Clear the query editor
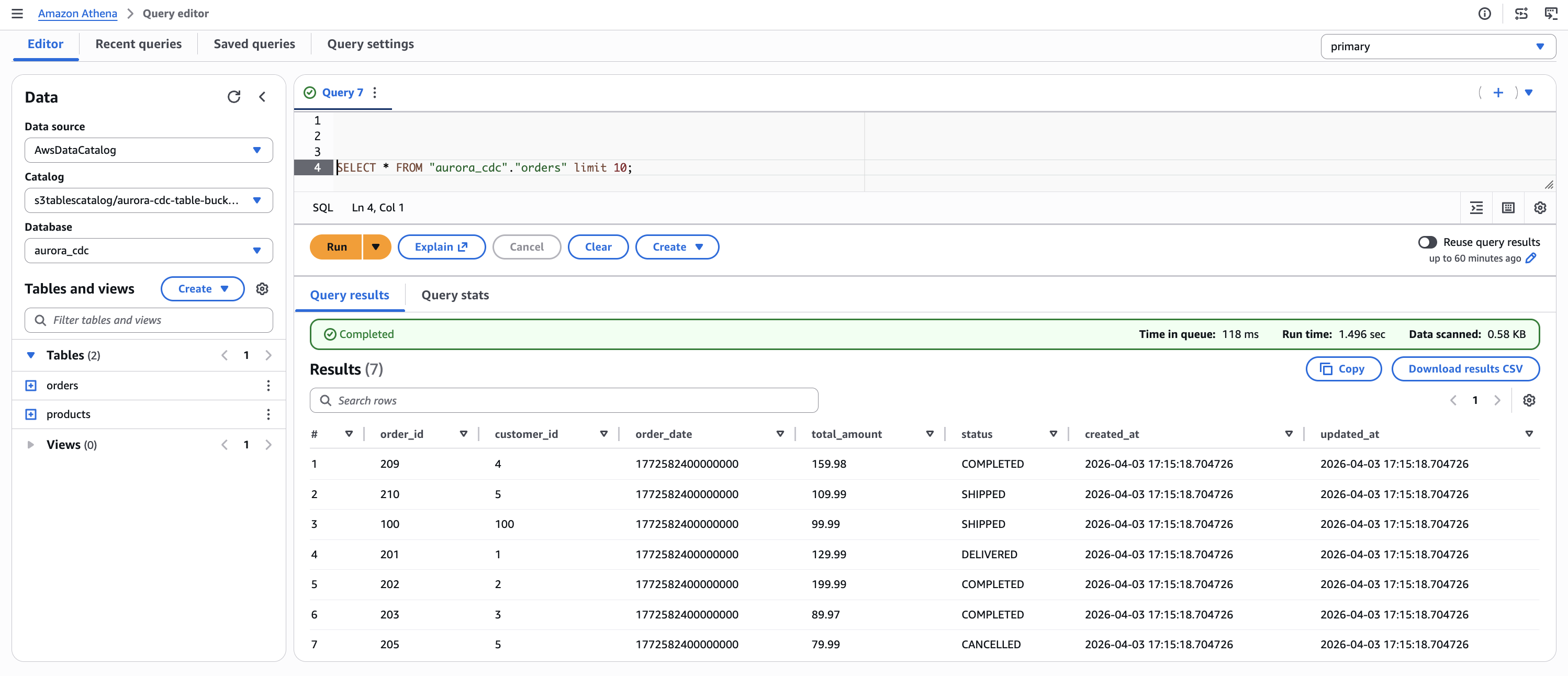 coord(598,247)
